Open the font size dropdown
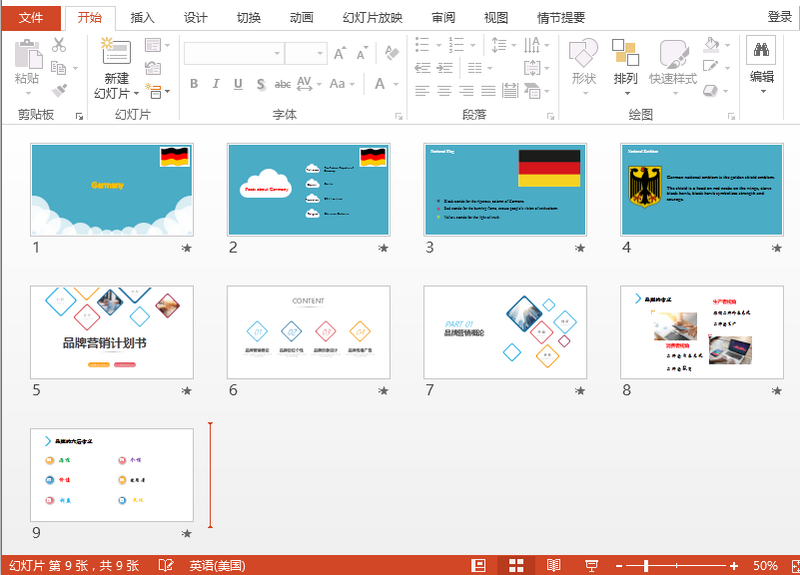The height and width of the screenshot is (575, 800). pyautogui.click(x=320, y=53)
